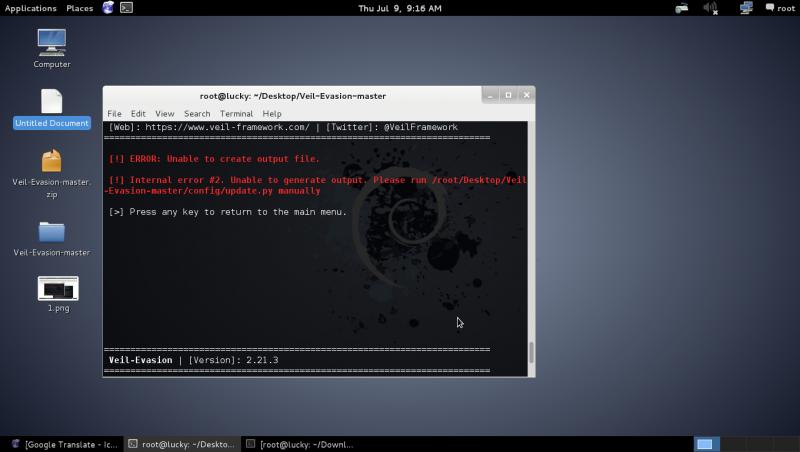This screenshot has height=452, width=800.
Task: Open the Veil-Evasion-master folder icon
Action: 52,232
